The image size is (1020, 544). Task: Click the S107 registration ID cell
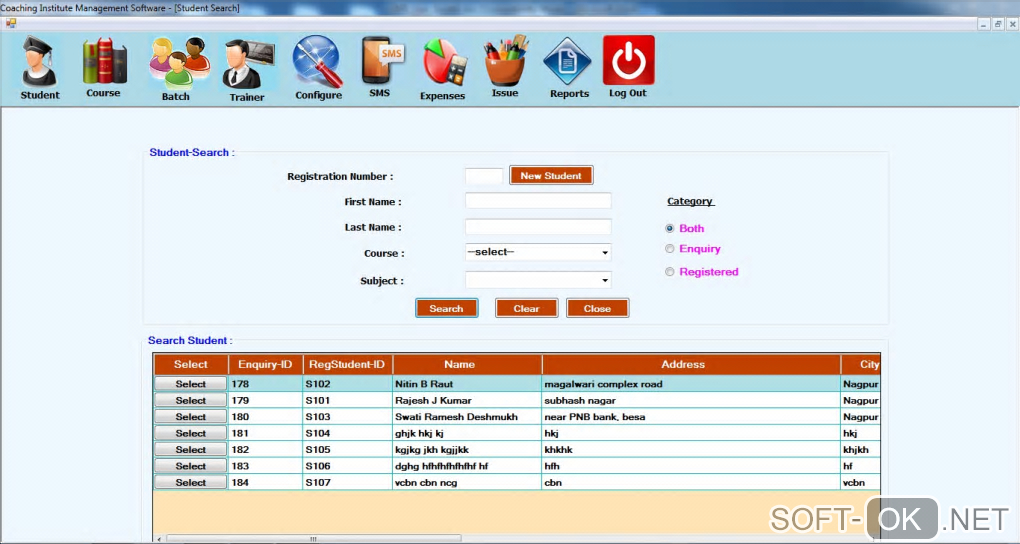(x=347, y=482)
